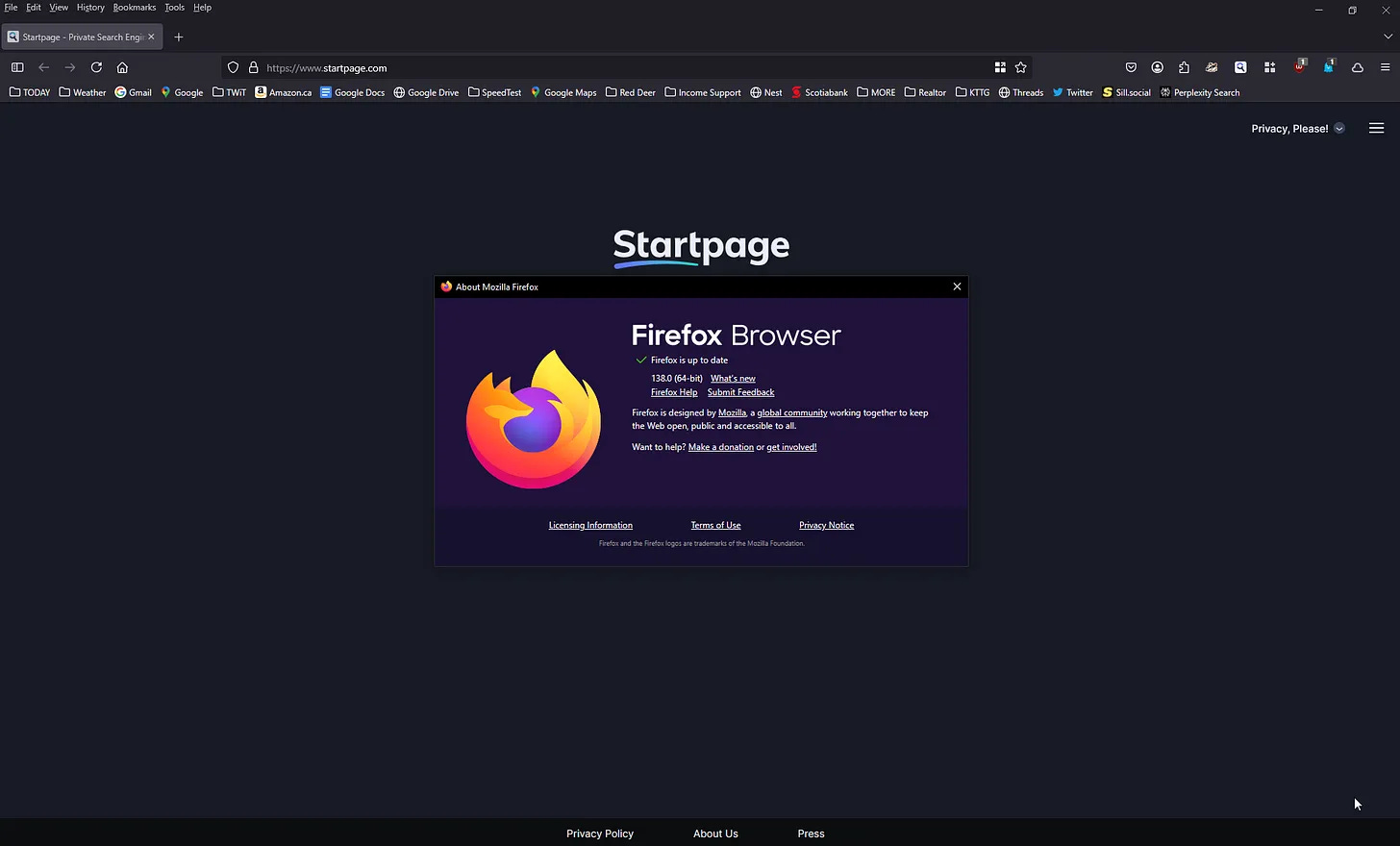Expand the Privacy, Please! dropdown

(1297, 128)
